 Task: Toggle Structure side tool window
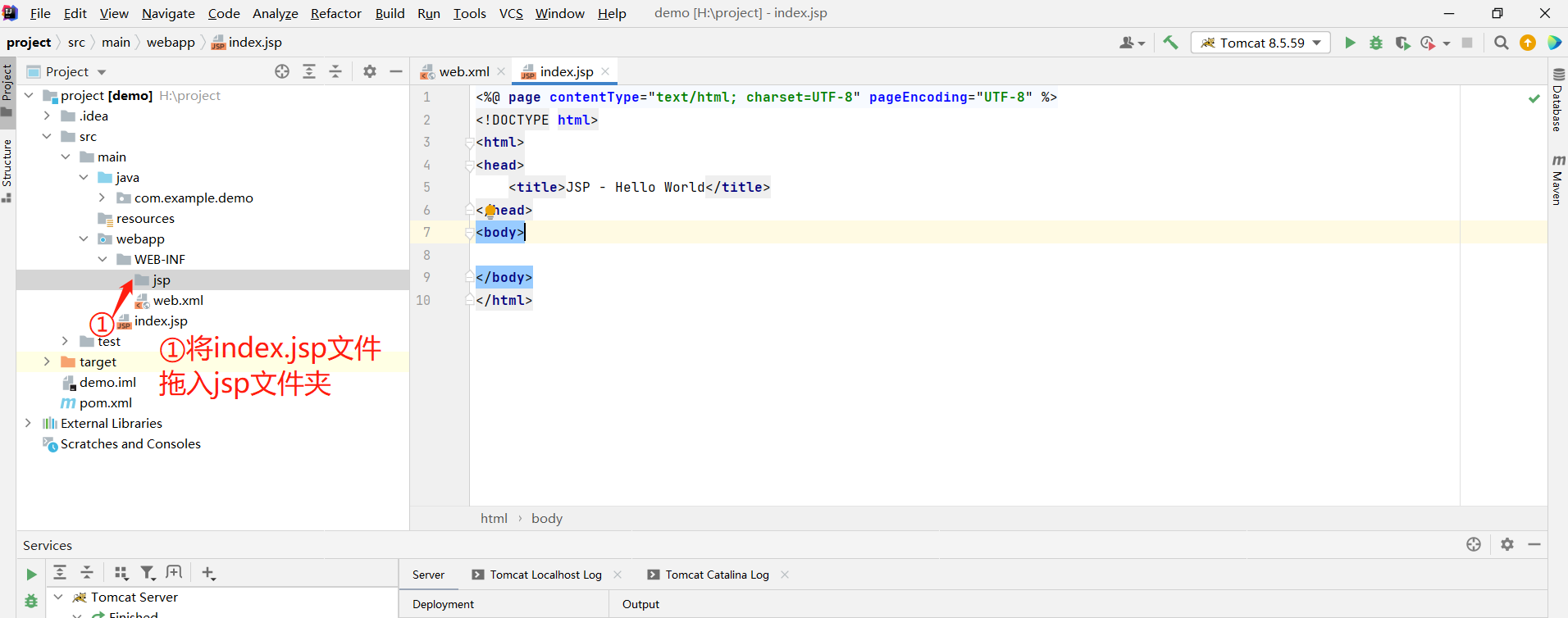[7, 170]
